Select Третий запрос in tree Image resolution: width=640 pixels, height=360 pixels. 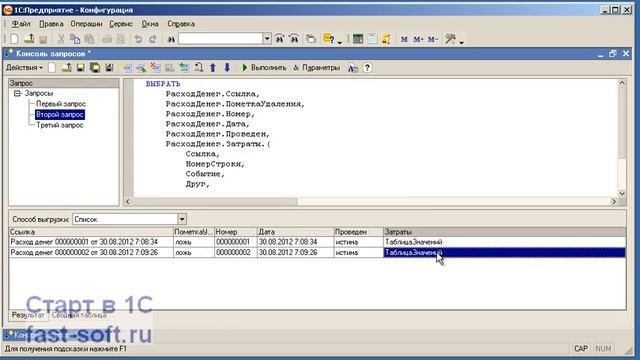click(60, 125)
